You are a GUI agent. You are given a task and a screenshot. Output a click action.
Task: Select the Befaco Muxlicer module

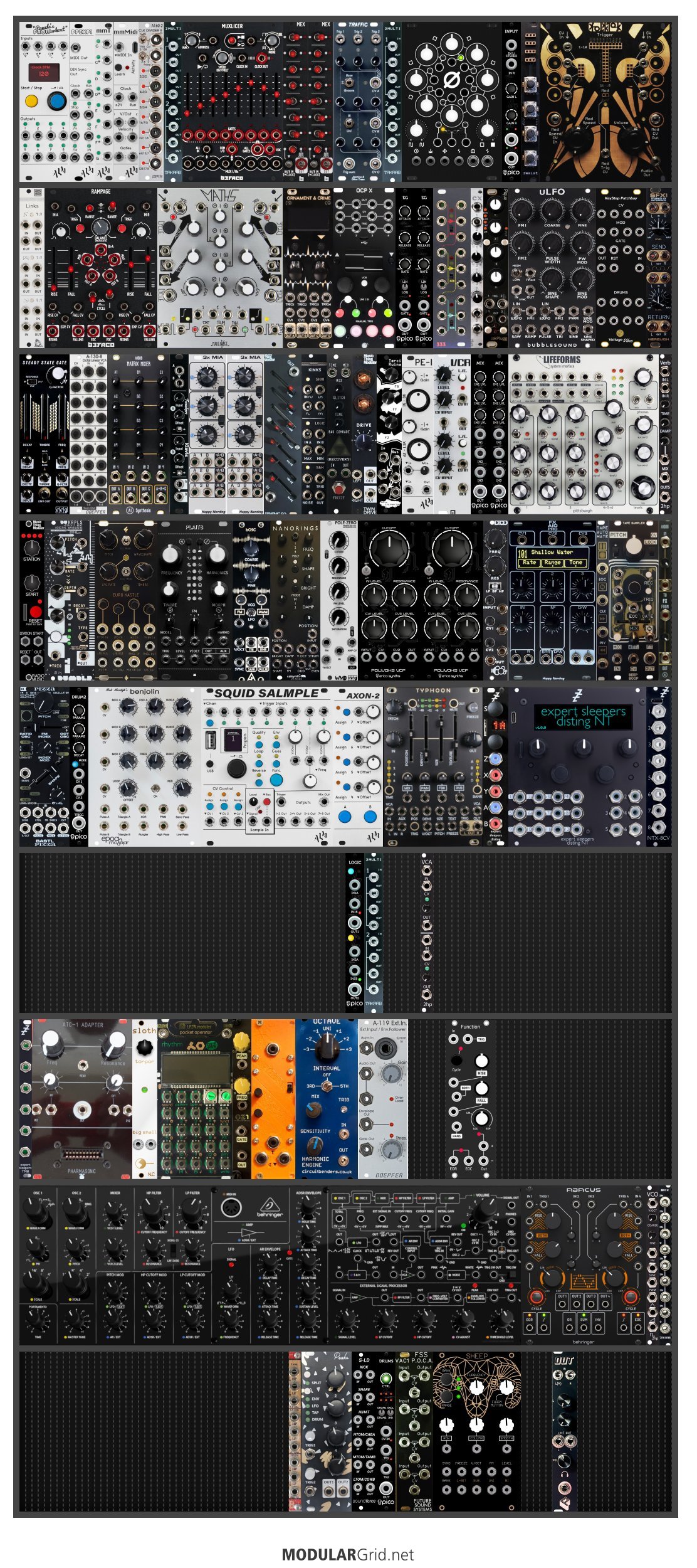click(x=233, y=102)
